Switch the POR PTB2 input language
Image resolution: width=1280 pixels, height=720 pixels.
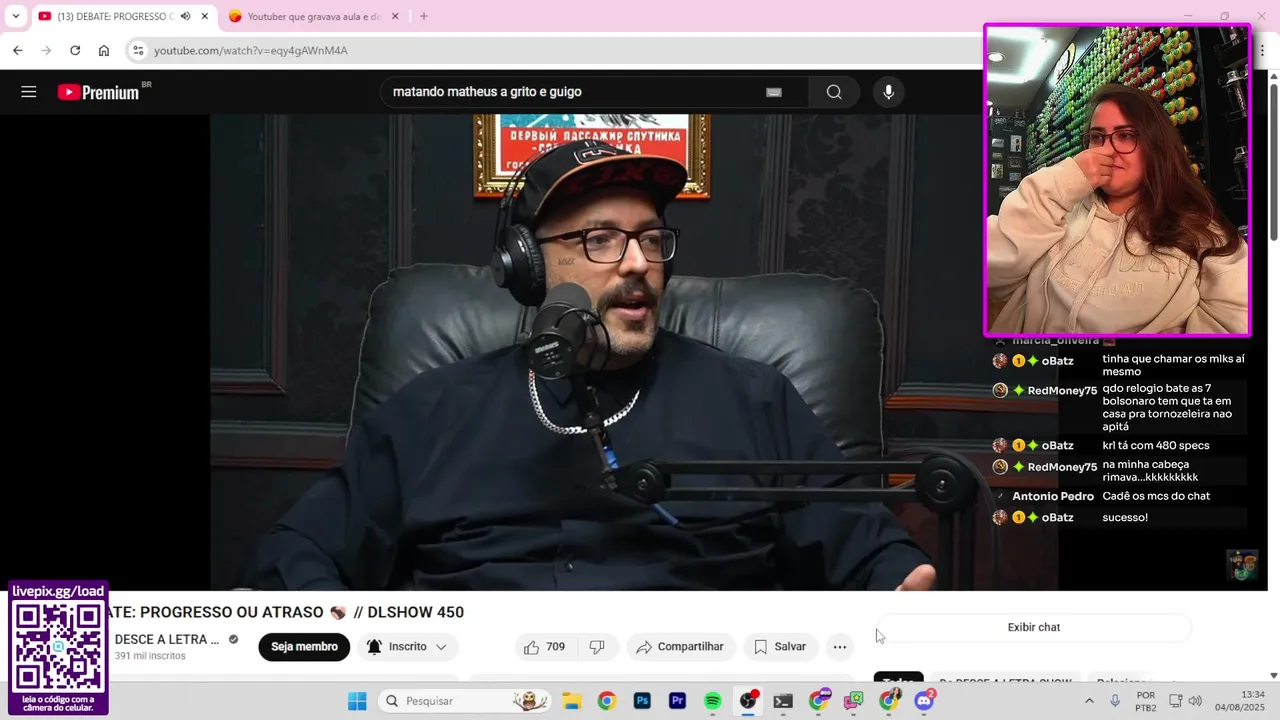[1146, 701]
